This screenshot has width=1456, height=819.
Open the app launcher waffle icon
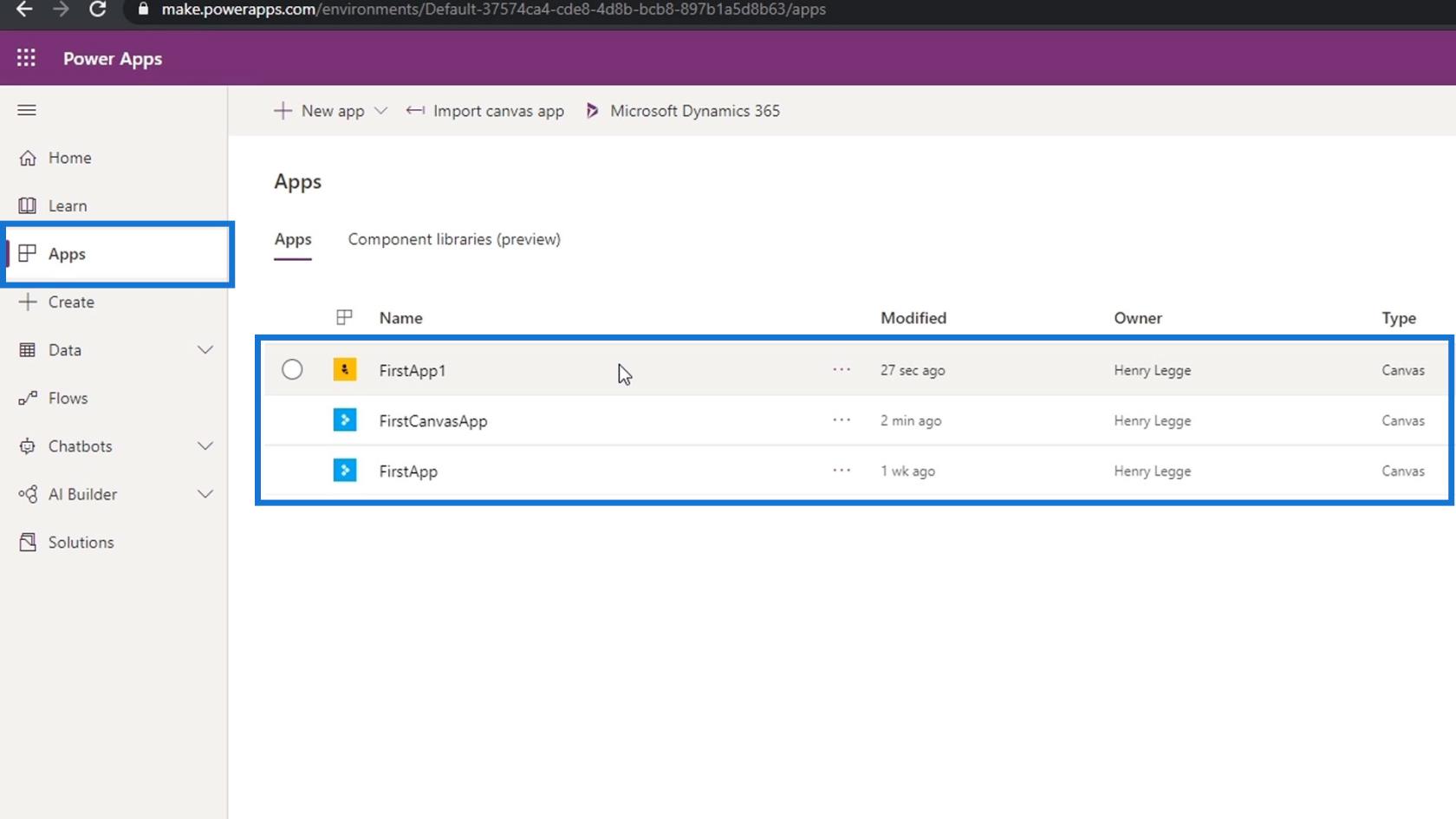pyautogui.click(x=26, y=58)
